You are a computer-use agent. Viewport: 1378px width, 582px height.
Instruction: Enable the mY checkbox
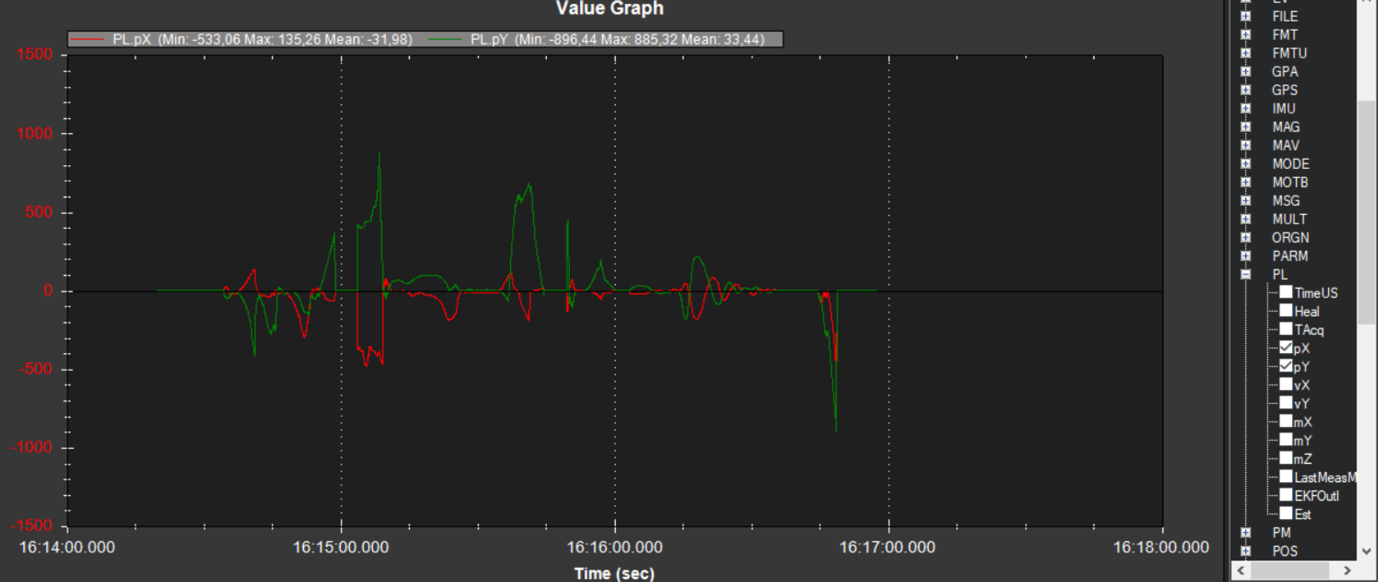pyautogui.click(x=1286, y=440)
